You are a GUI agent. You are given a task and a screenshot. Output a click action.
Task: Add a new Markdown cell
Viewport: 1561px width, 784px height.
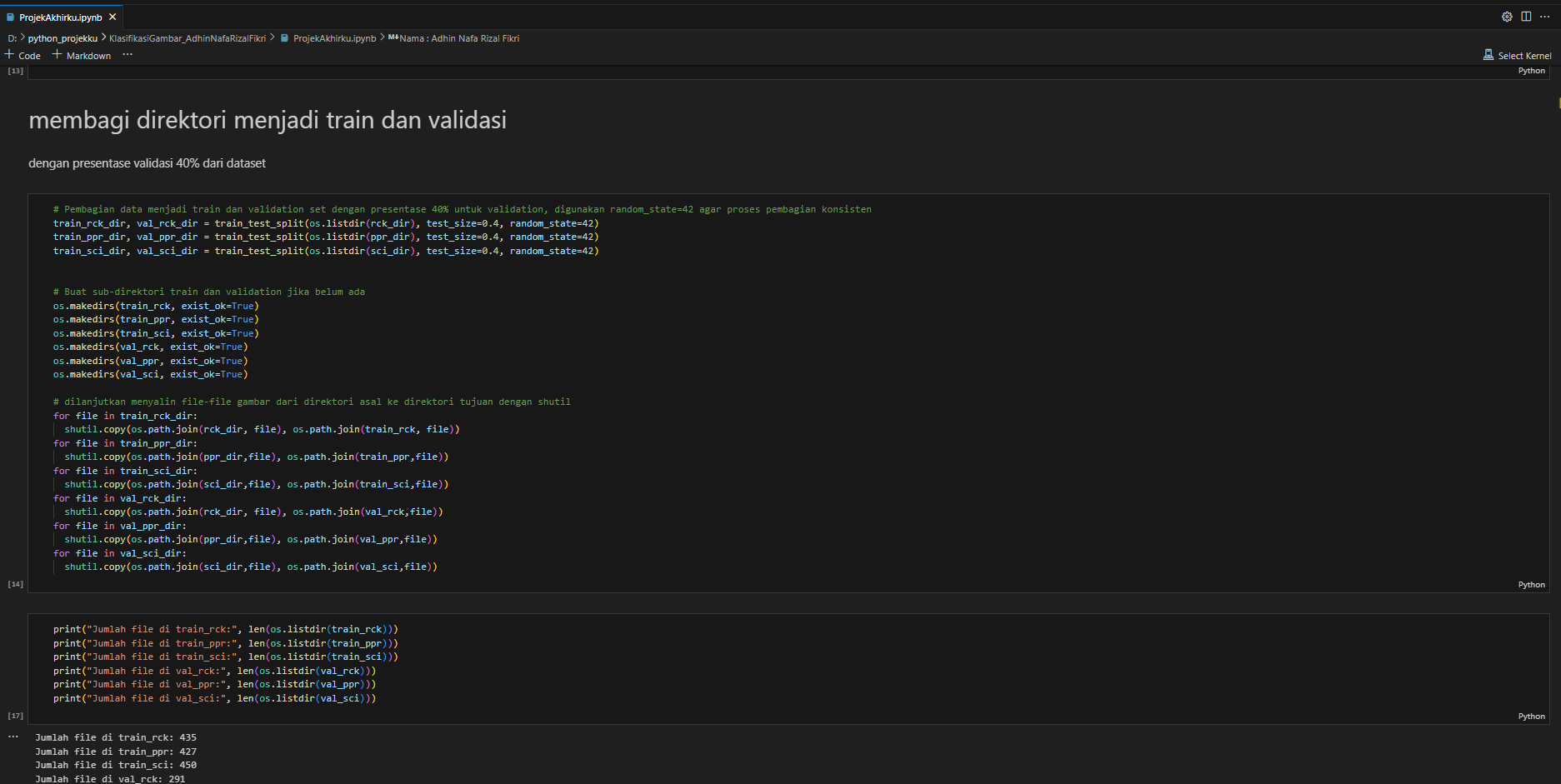(82, 55)
